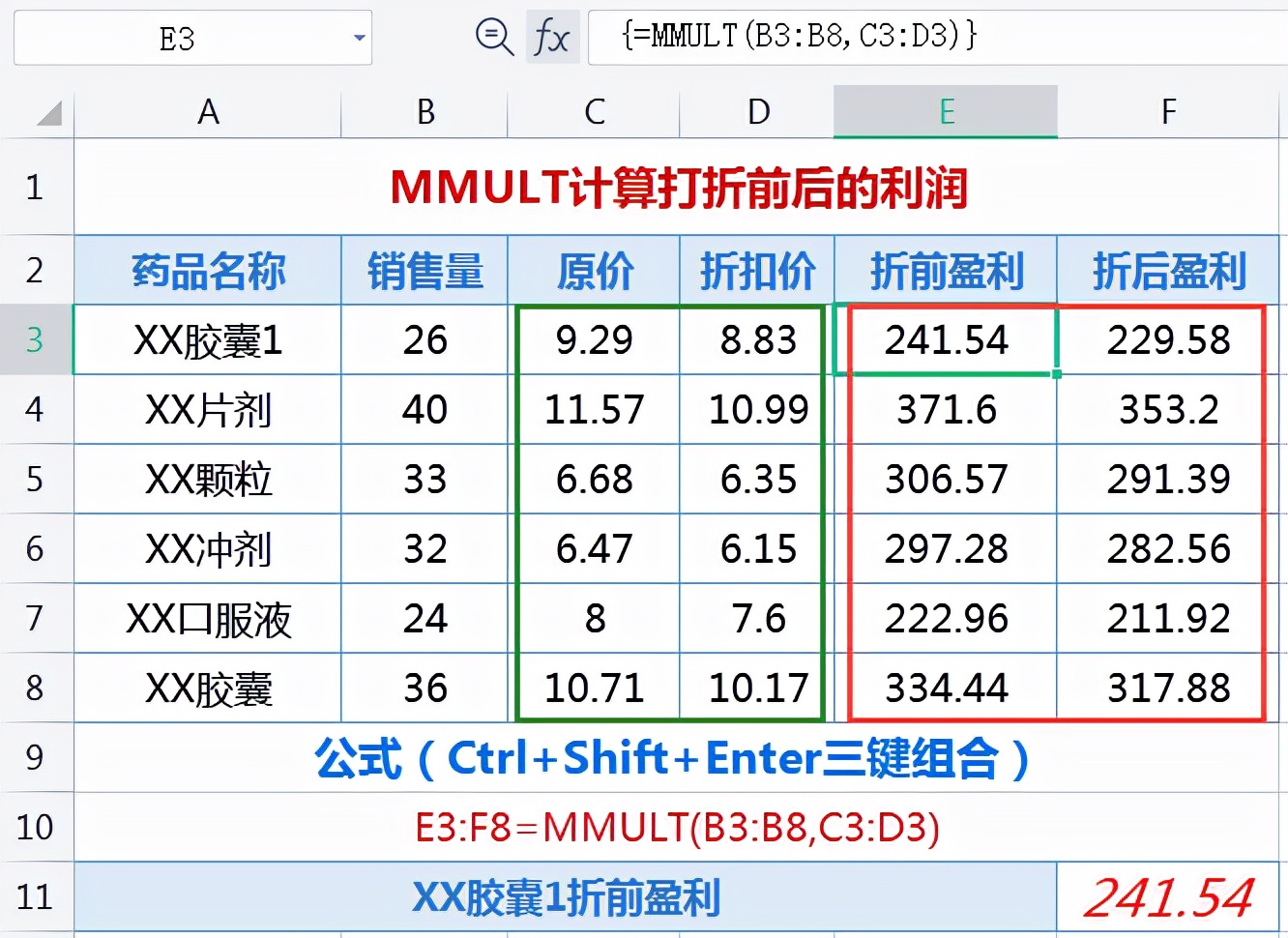Select original price cell 10.71

pyautogui.click(x=594, y=688)
